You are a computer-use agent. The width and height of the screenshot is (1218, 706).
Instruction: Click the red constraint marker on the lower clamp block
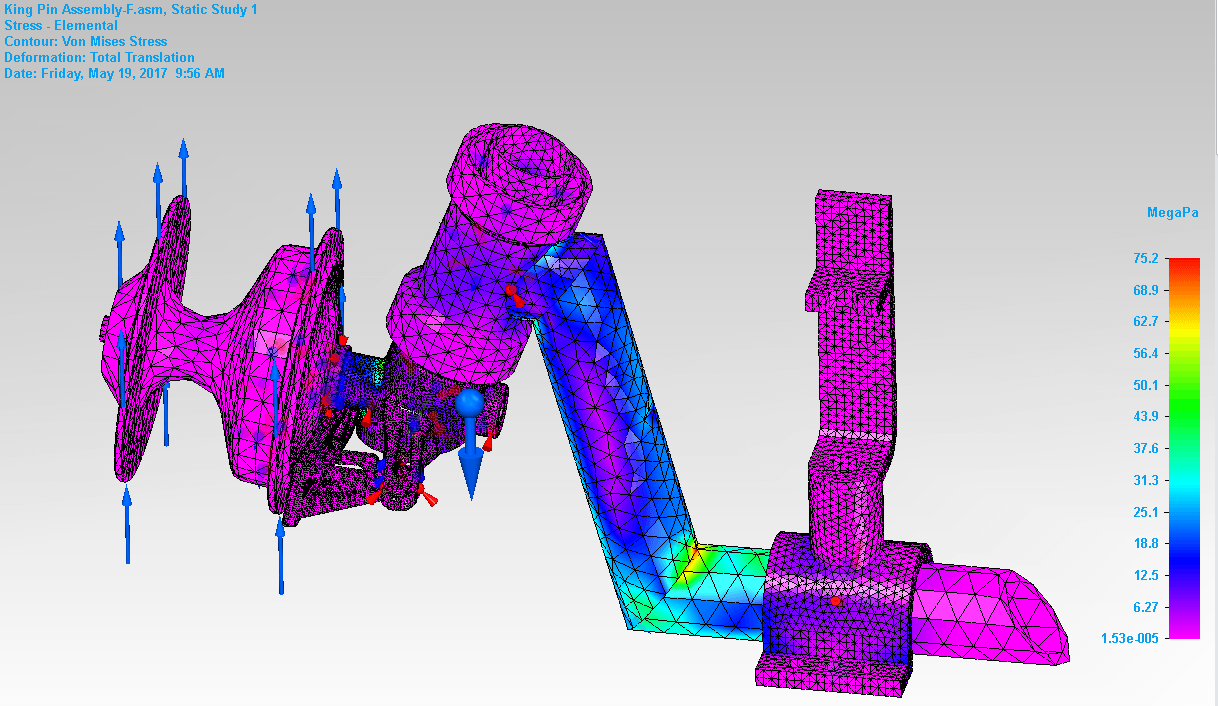[x=835, y=601]
